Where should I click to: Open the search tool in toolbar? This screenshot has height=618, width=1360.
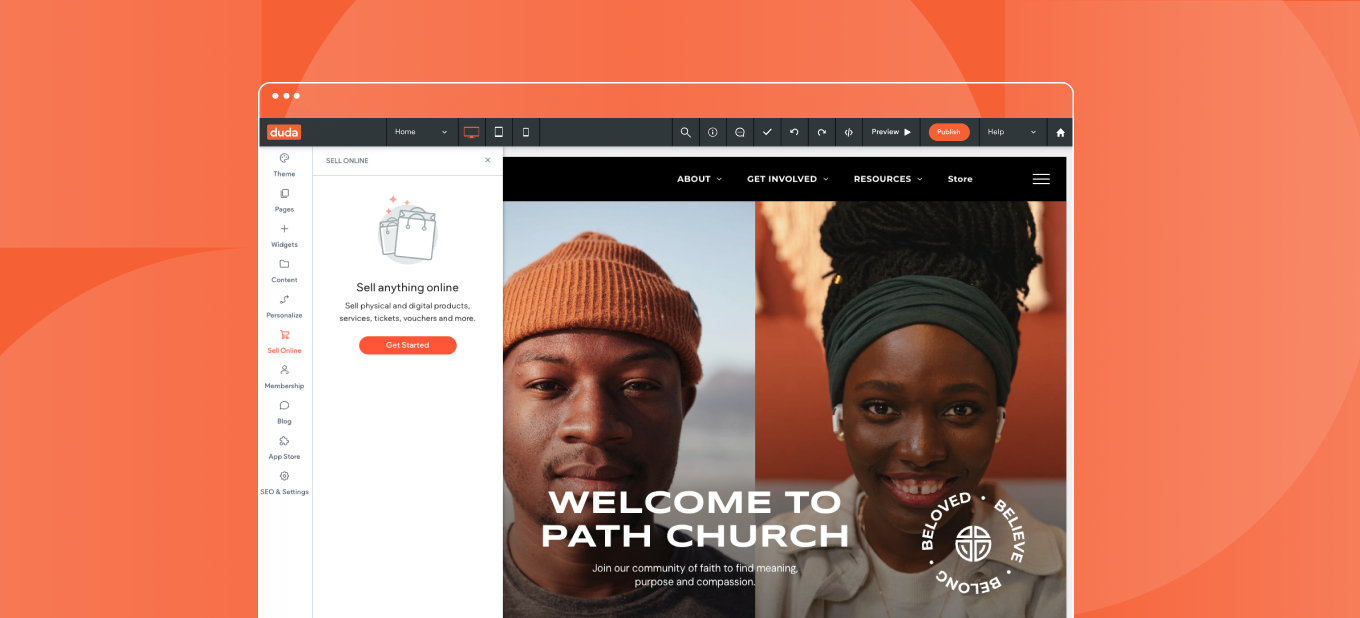685,132
